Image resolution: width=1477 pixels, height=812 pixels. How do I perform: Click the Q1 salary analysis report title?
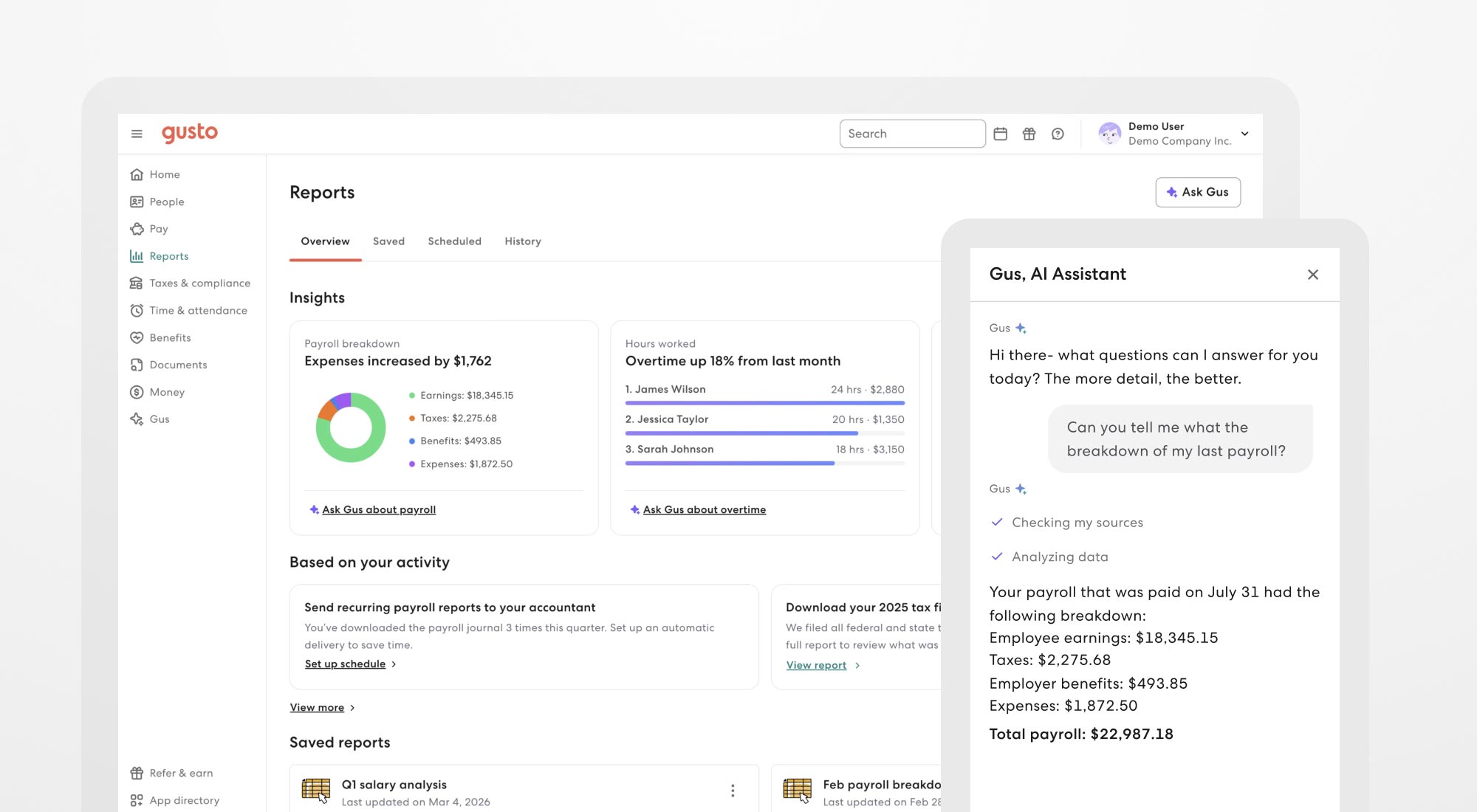coord(394,785)
